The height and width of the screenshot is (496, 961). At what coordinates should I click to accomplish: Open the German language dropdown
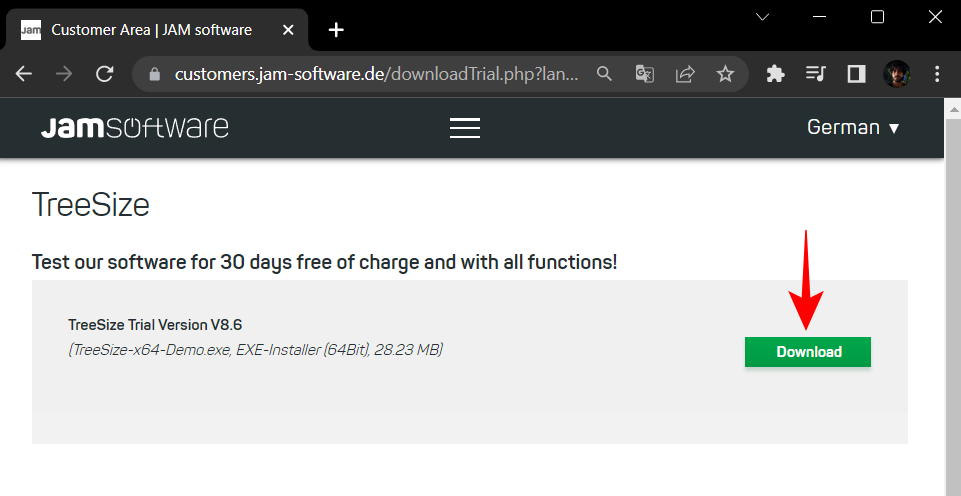coord(853,128)
